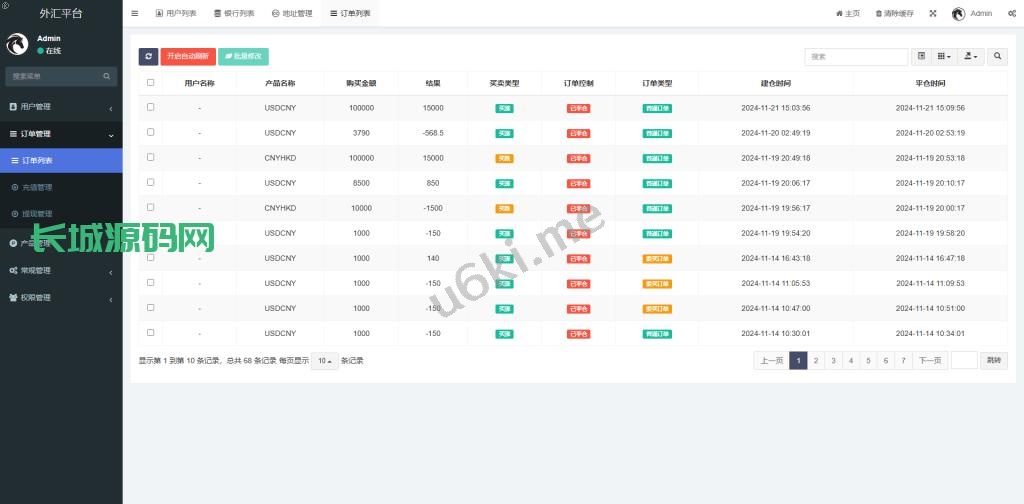Collapse sidebar with the hamburger icon
The height and width of the screenshot is (504, 1024).
pyautogui.click(x=135, y=14)
